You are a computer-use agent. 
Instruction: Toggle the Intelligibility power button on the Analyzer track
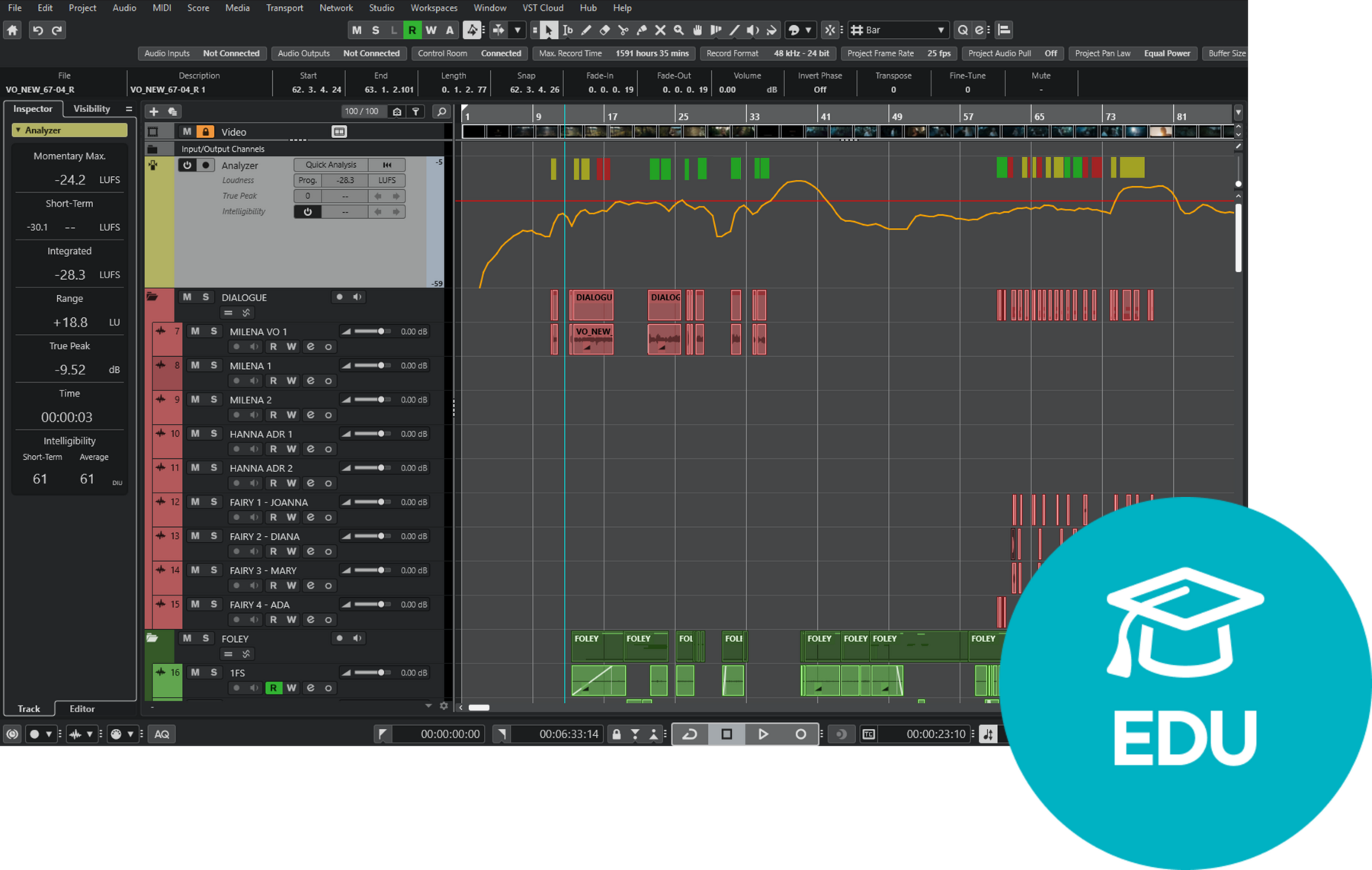point(308,212)
